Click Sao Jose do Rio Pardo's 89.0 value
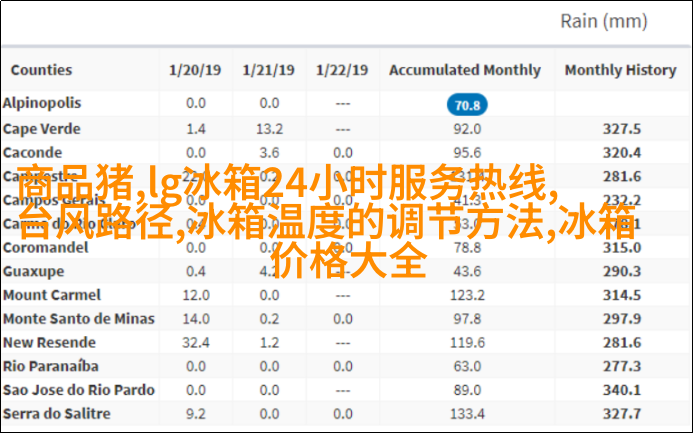Screen dimensions: 694x434 pos(467,390)
